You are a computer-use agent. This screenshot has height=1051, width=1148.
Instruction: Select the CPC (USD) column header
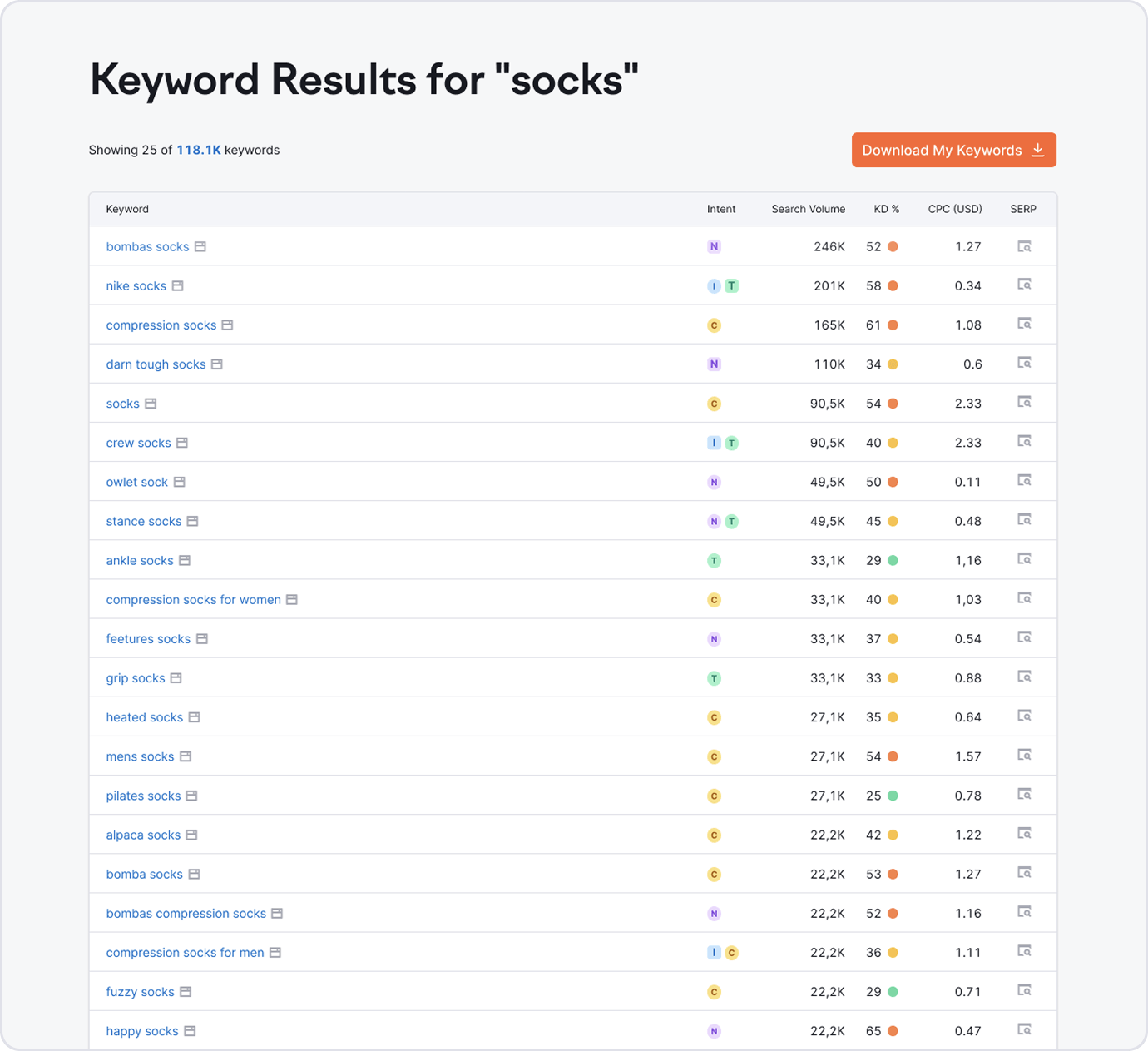[x=954, y=209]
